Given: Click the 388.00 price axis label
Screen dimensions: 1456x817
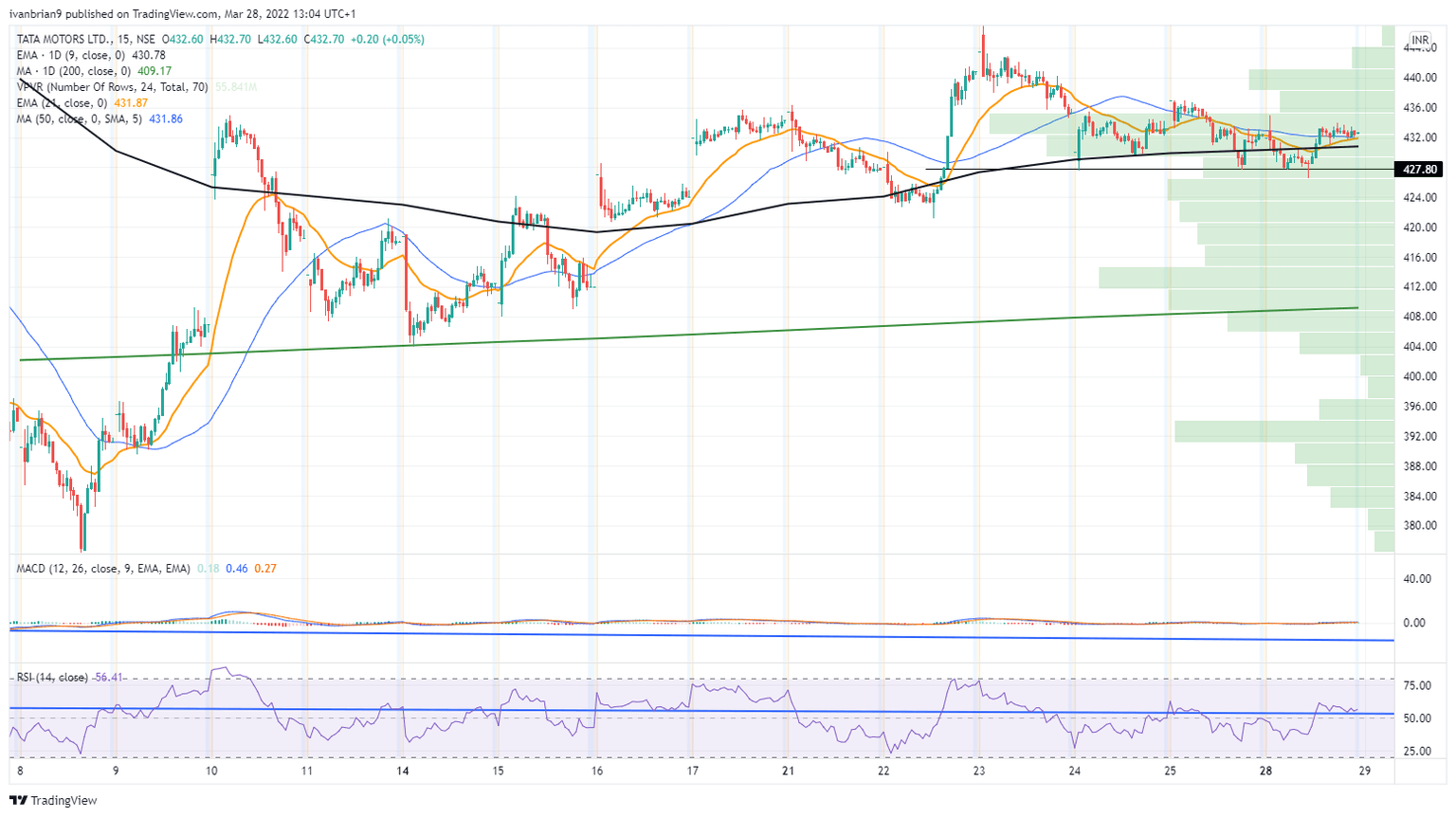Looking at the screenshot, I should click(x=1421, y=466).
